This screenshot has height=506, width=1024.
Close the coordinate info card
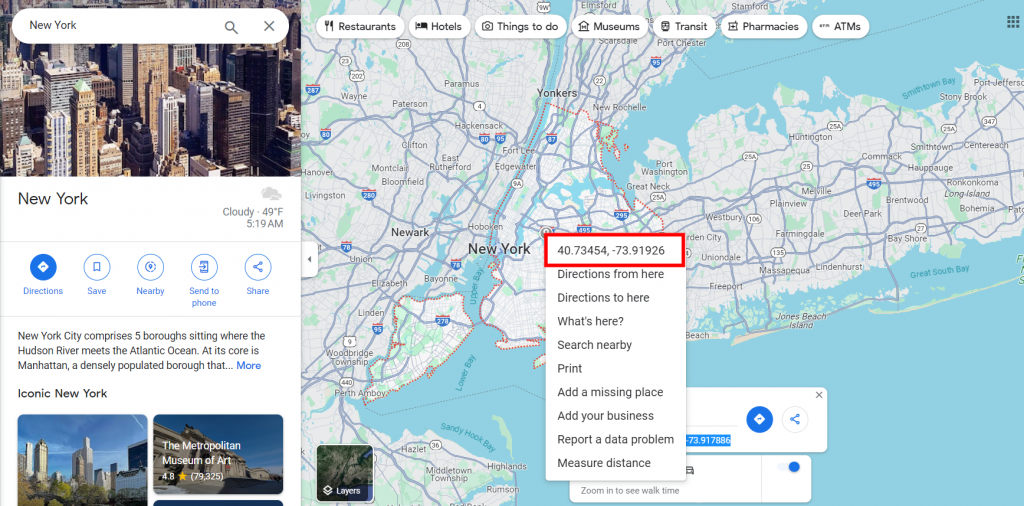pyautogui.click(x=820, y=395)
